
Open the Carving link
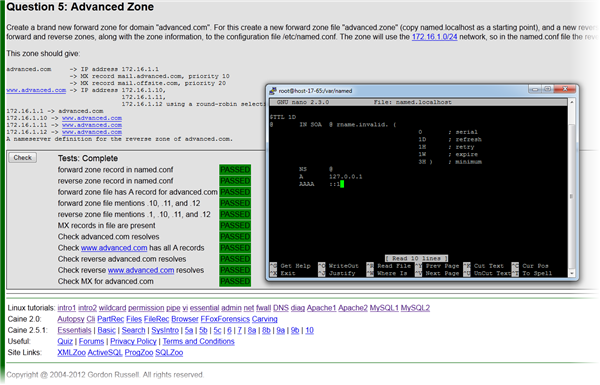coord(264,319)
